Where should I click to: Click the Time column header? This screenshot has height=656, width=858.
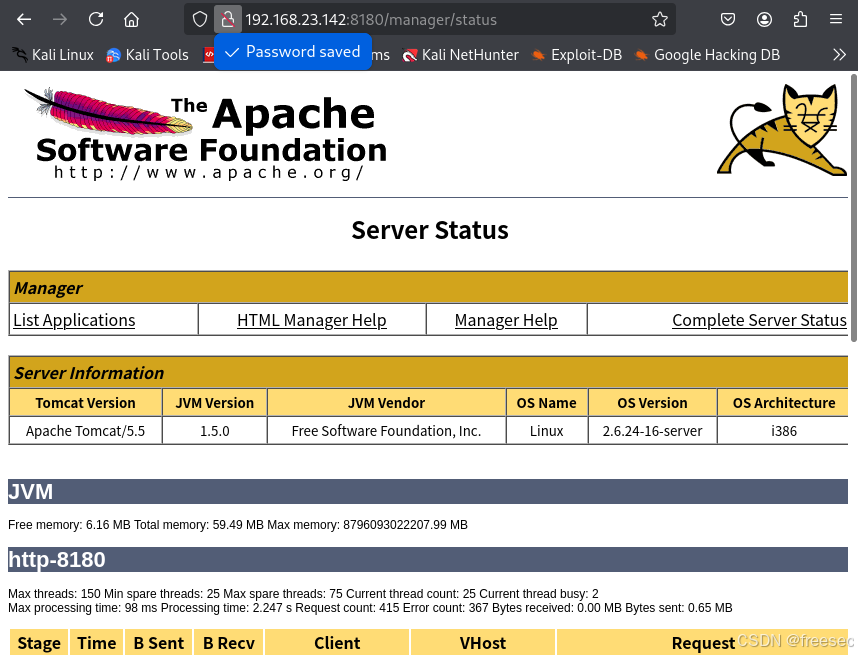(x=96, y=643)
